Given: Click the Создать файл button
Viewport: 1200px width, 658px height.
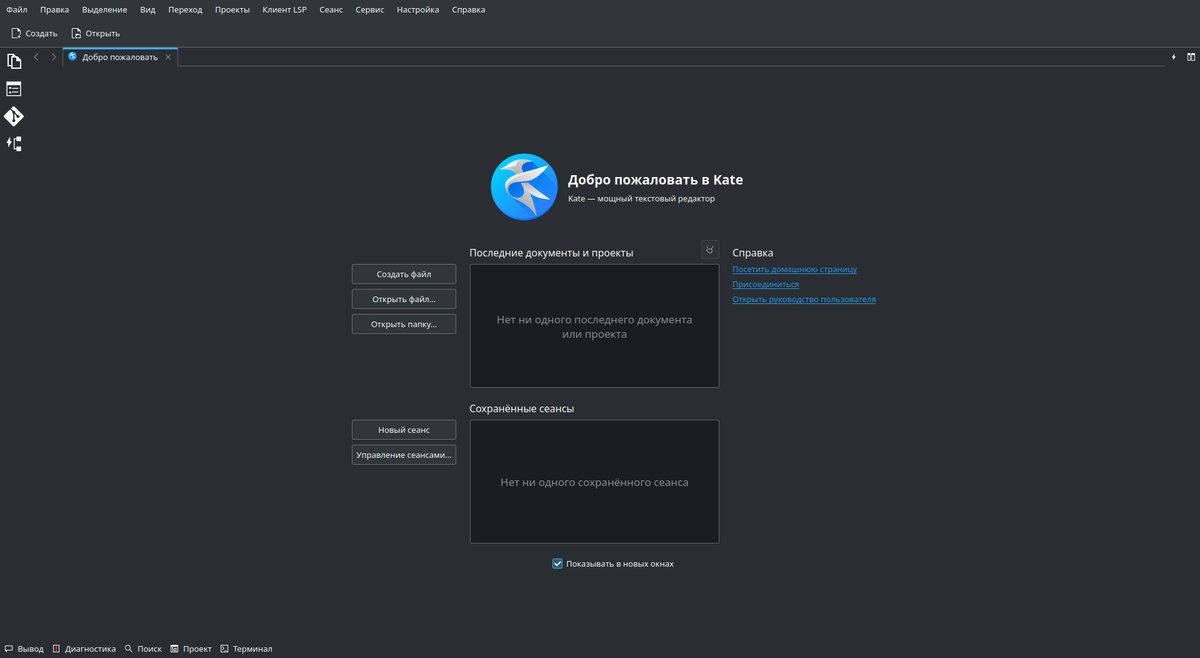Looking at the screenshot, I should 404,274.
